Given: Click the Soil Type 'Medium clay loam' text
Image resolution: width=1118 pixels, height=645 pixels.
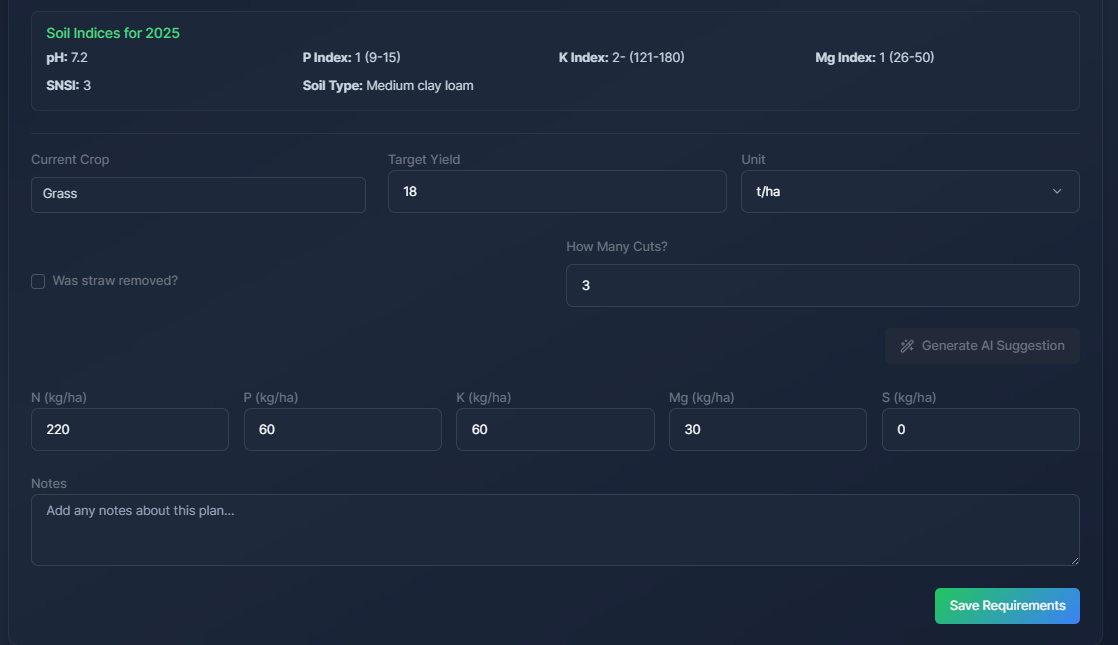Looking at the screenshot, I should [419, 86].
